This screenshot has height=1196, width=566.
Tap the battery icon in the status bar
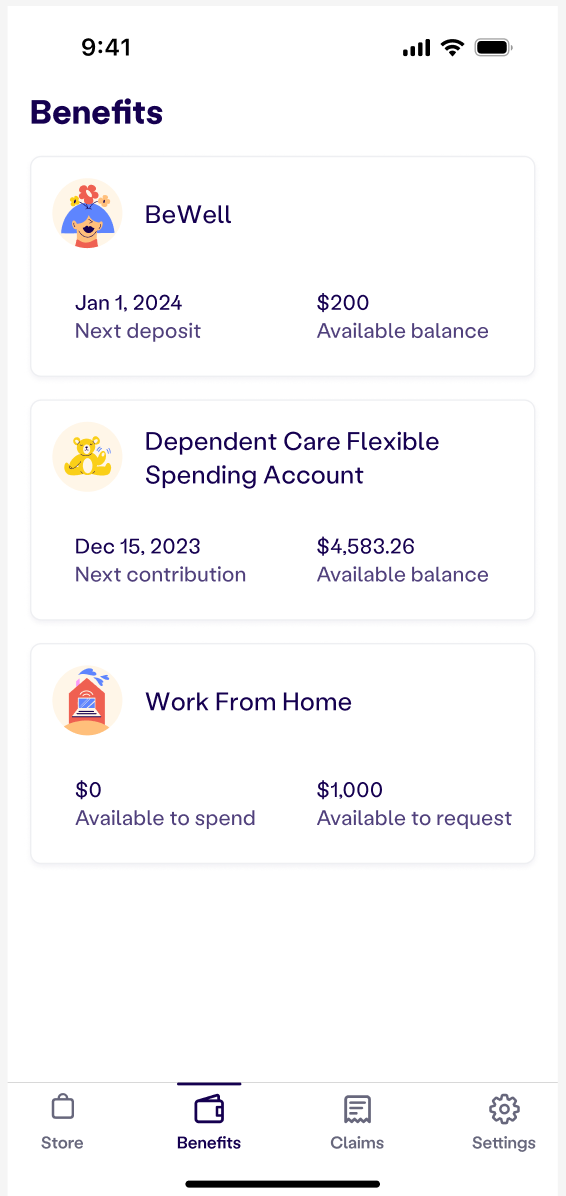(x=494, y=48)
